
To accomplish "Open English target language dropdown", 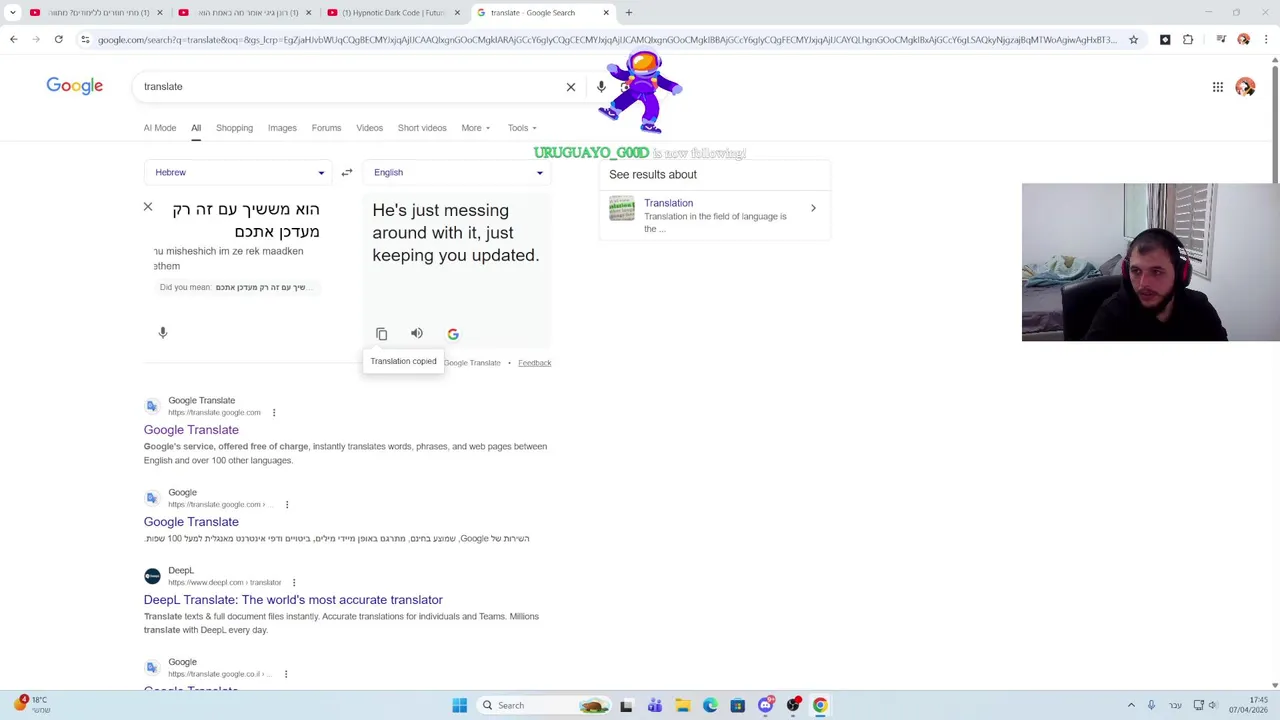I will (x=458, y=172).
